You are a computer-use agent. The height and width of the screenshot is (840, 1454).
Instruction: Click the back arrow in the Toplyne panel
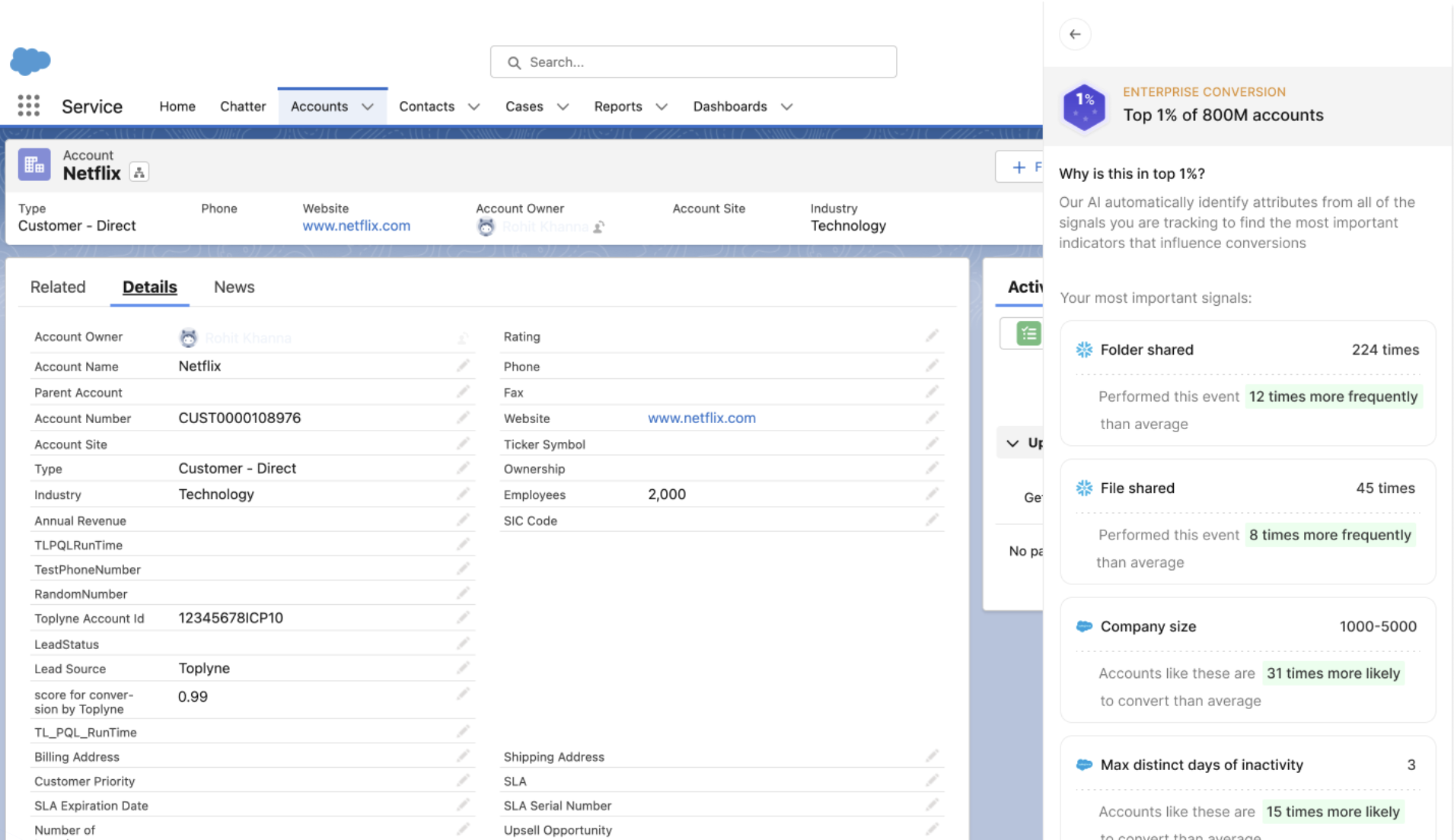(1075, 34)
